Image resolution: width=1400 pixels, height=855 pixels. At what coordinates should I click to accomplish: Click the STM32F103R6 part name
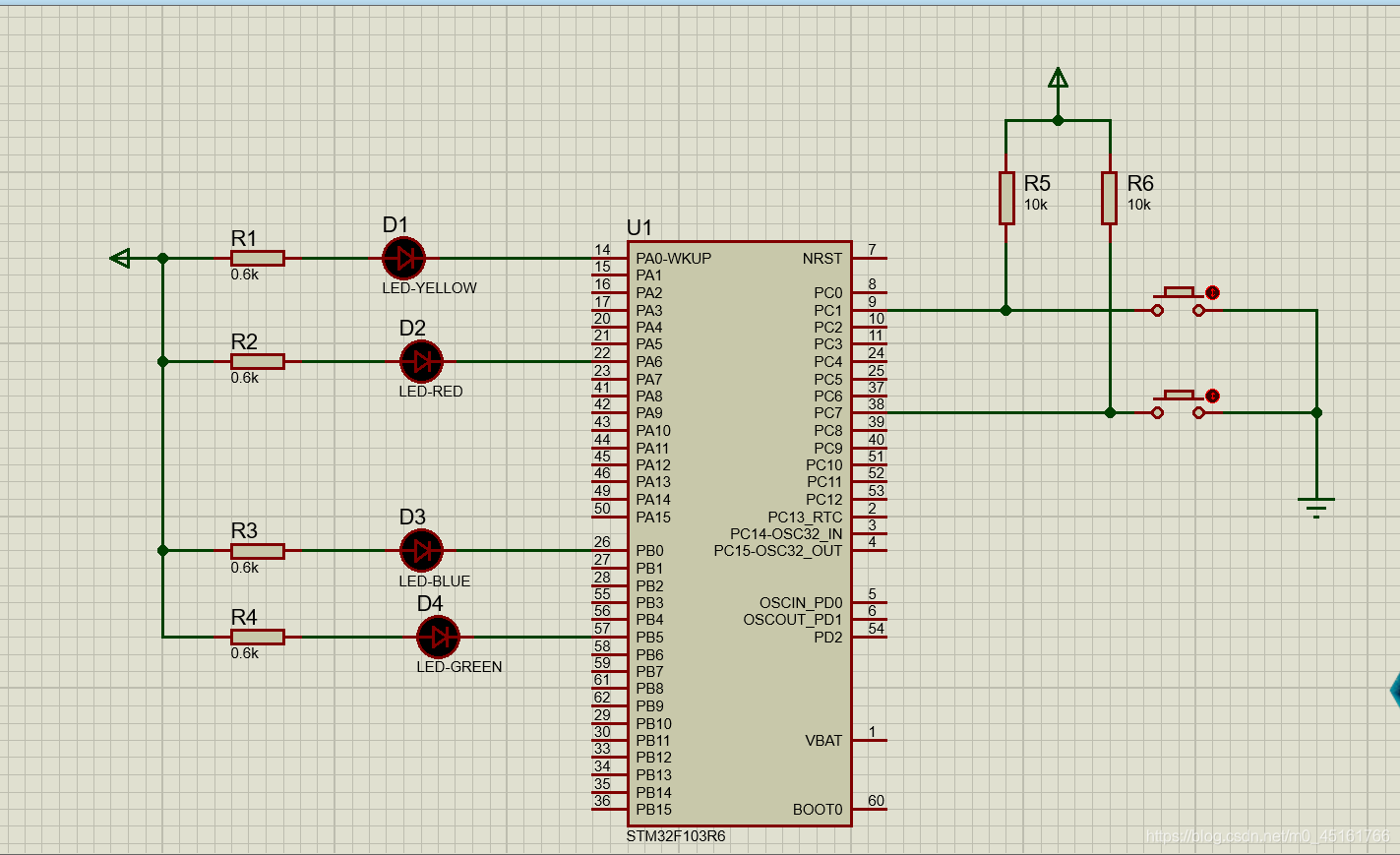tap(676, 836)
